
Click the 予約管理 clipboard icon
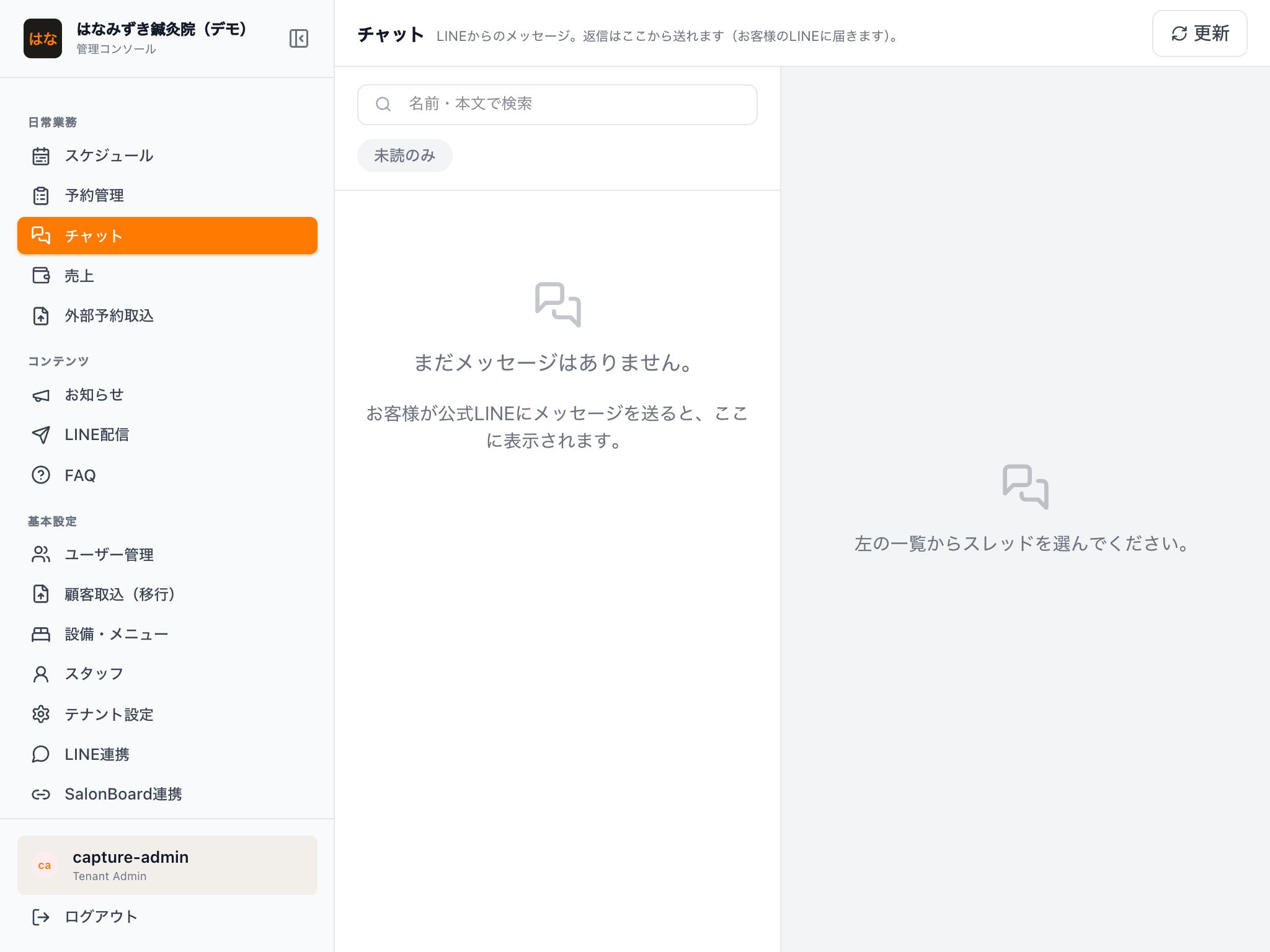tap(41, 196)
